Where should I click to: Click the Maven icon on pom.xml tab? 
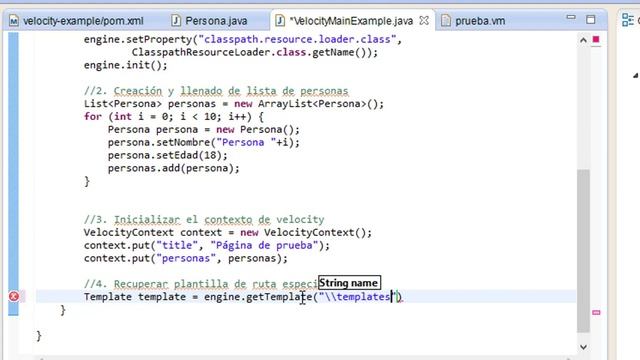click(14, 20)
